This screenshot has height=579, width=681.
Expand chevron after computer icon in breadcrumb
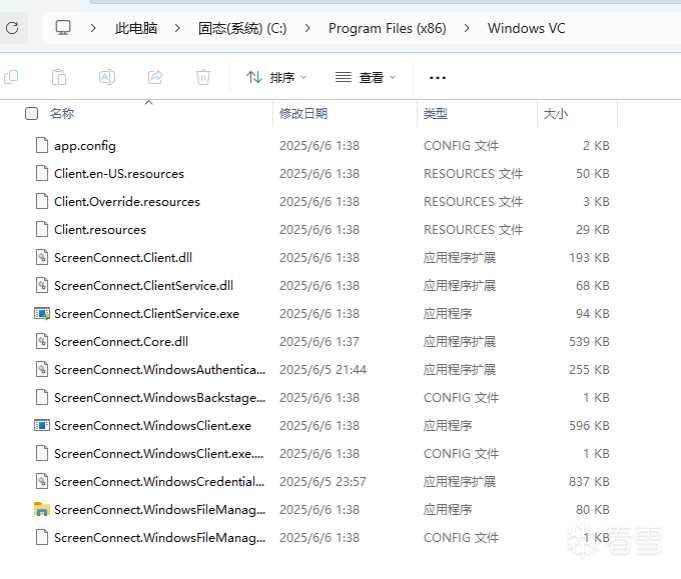93,28
